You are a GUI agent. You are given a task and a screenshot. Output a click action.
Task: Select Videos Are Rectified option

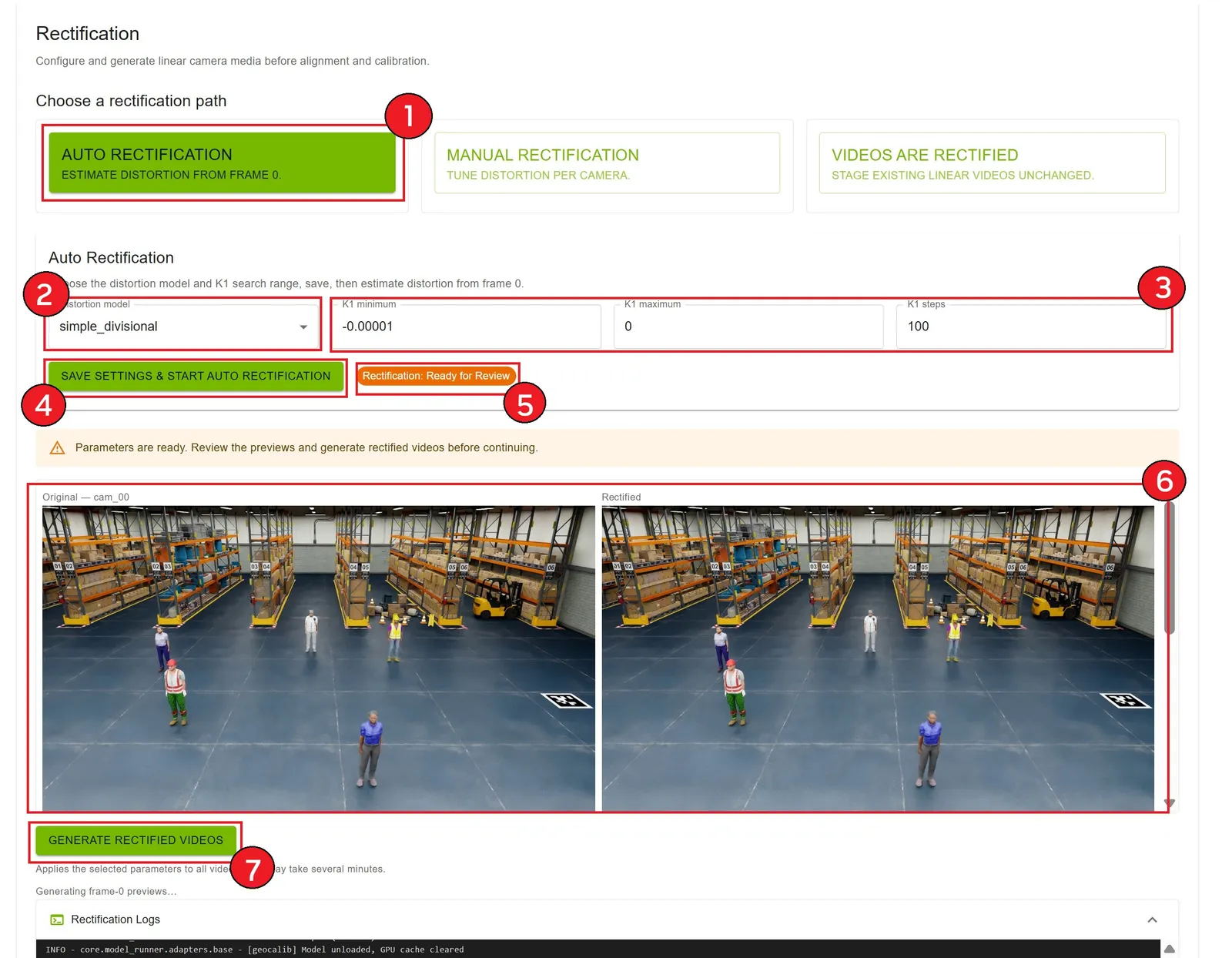pos(992,162)
